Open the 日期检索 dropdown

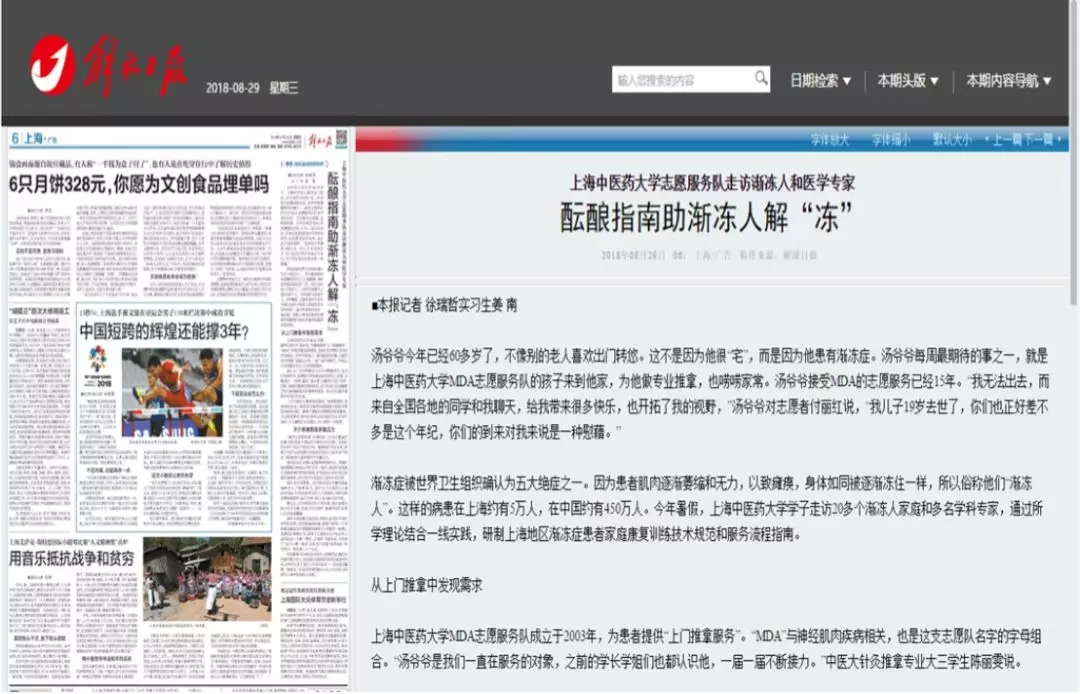[820, 81]
